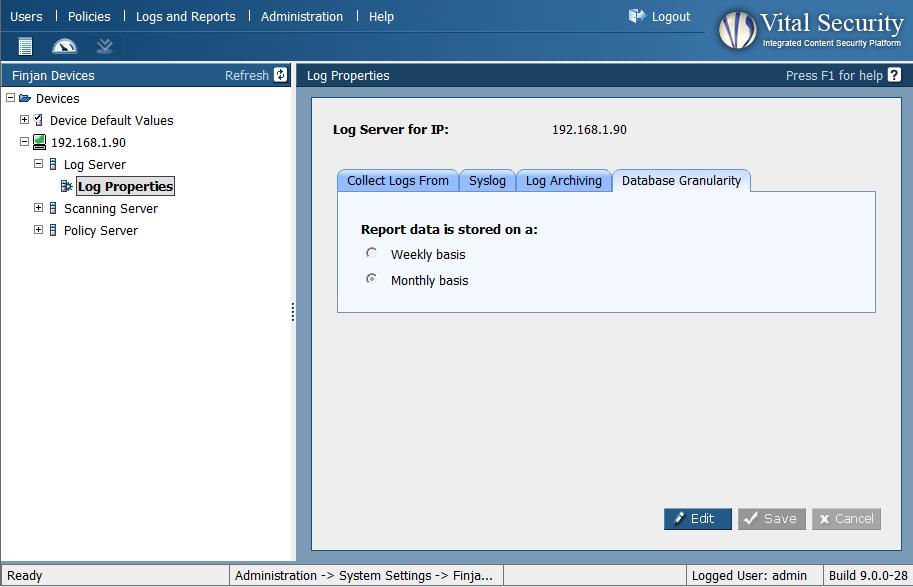Expand the Policy Server node
Viewport: 913px width, 587px height.
pos(39,230)
